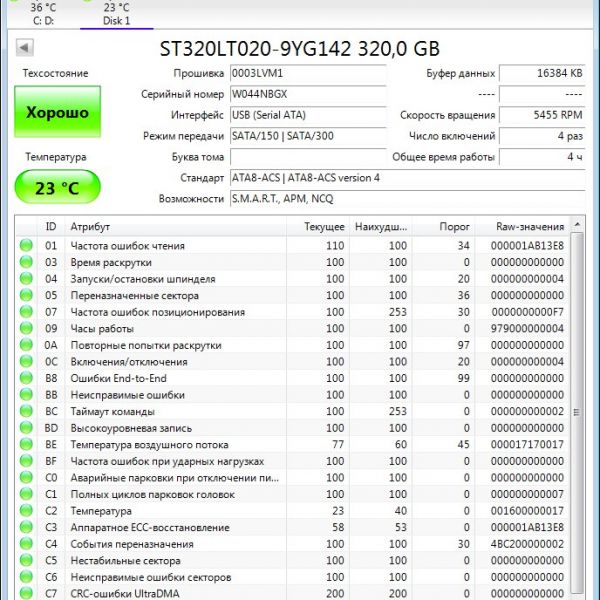Click status icon for Включения/отключения
Viewport: 600px width, 600px height.
point(26,361)
